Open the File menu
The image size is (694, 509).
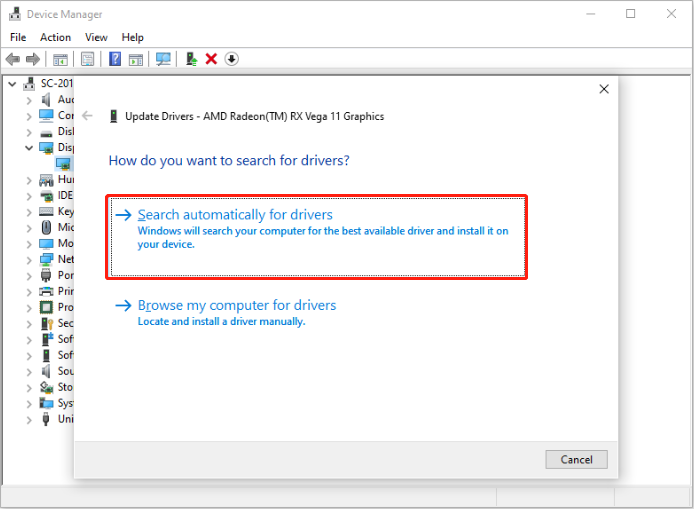point(18,37)
